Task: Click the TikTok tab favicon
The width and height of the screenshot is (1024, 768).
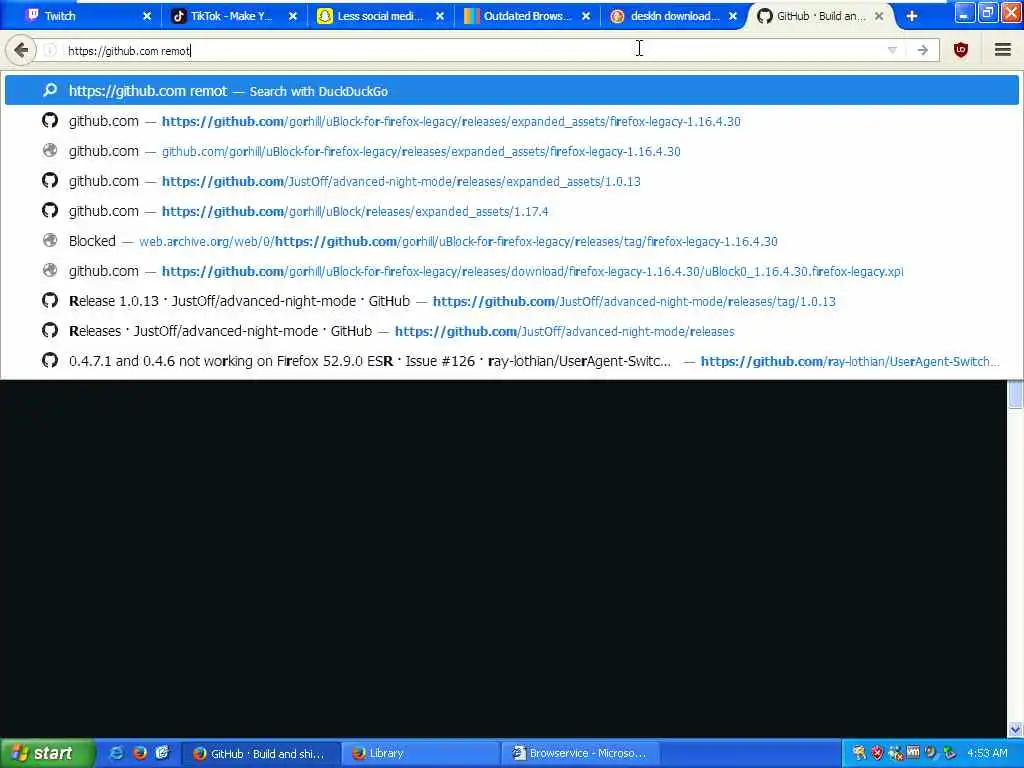Action: [178, 16]
